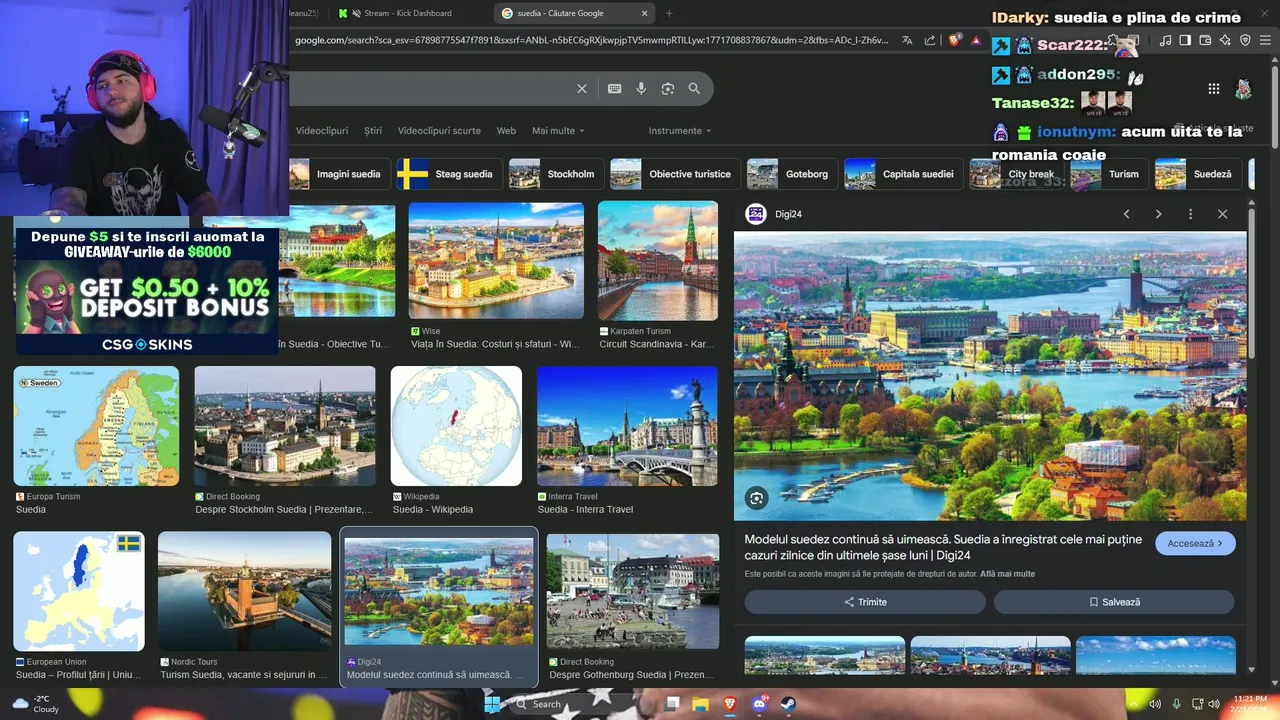Image resolution: width=1280 pixels, height=720 pixels.
Task: Click the translate page icon in the address bar
Action: (907, 40)
